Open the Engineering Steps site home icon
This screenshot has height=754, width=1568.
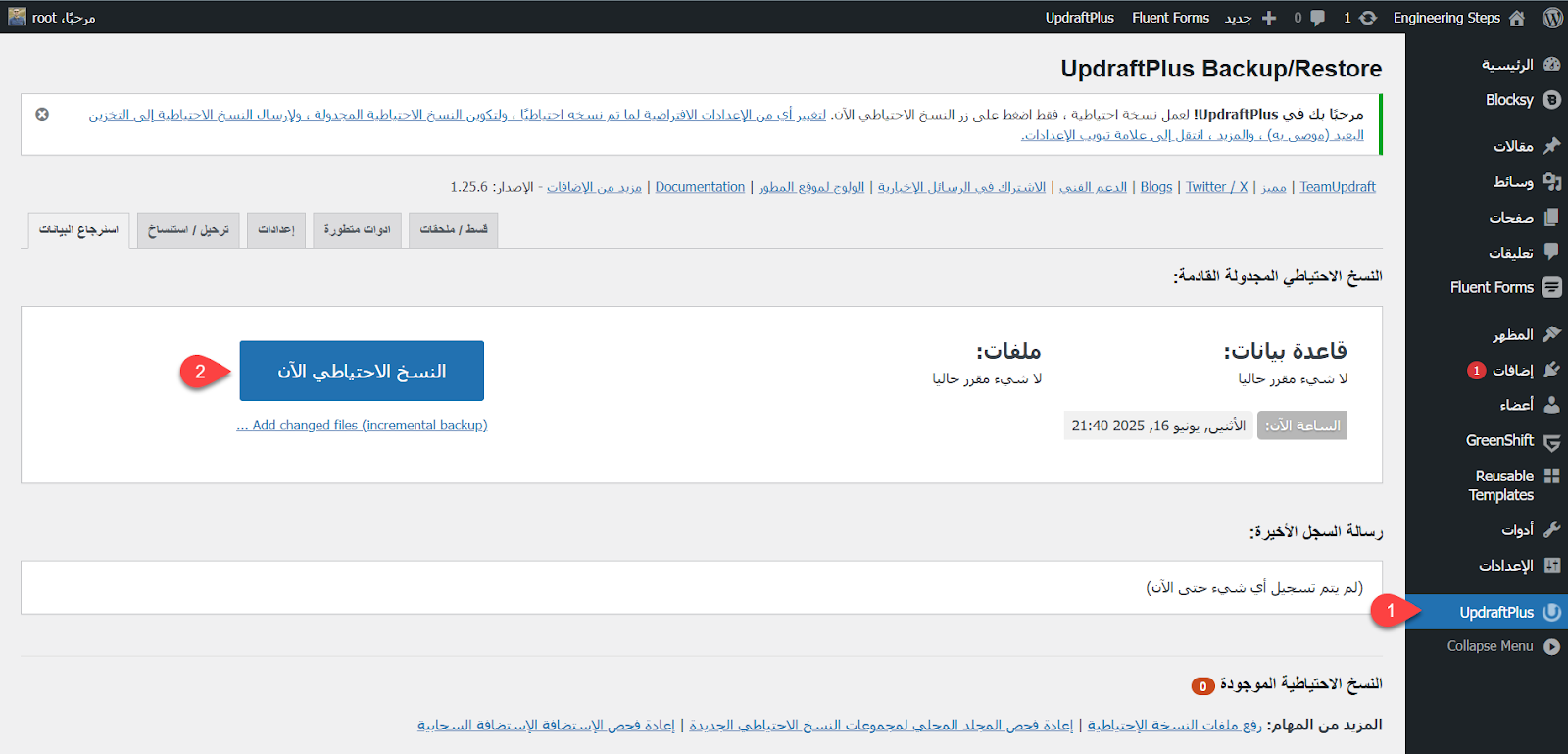pyautogui.click(x=1517, y=18)
